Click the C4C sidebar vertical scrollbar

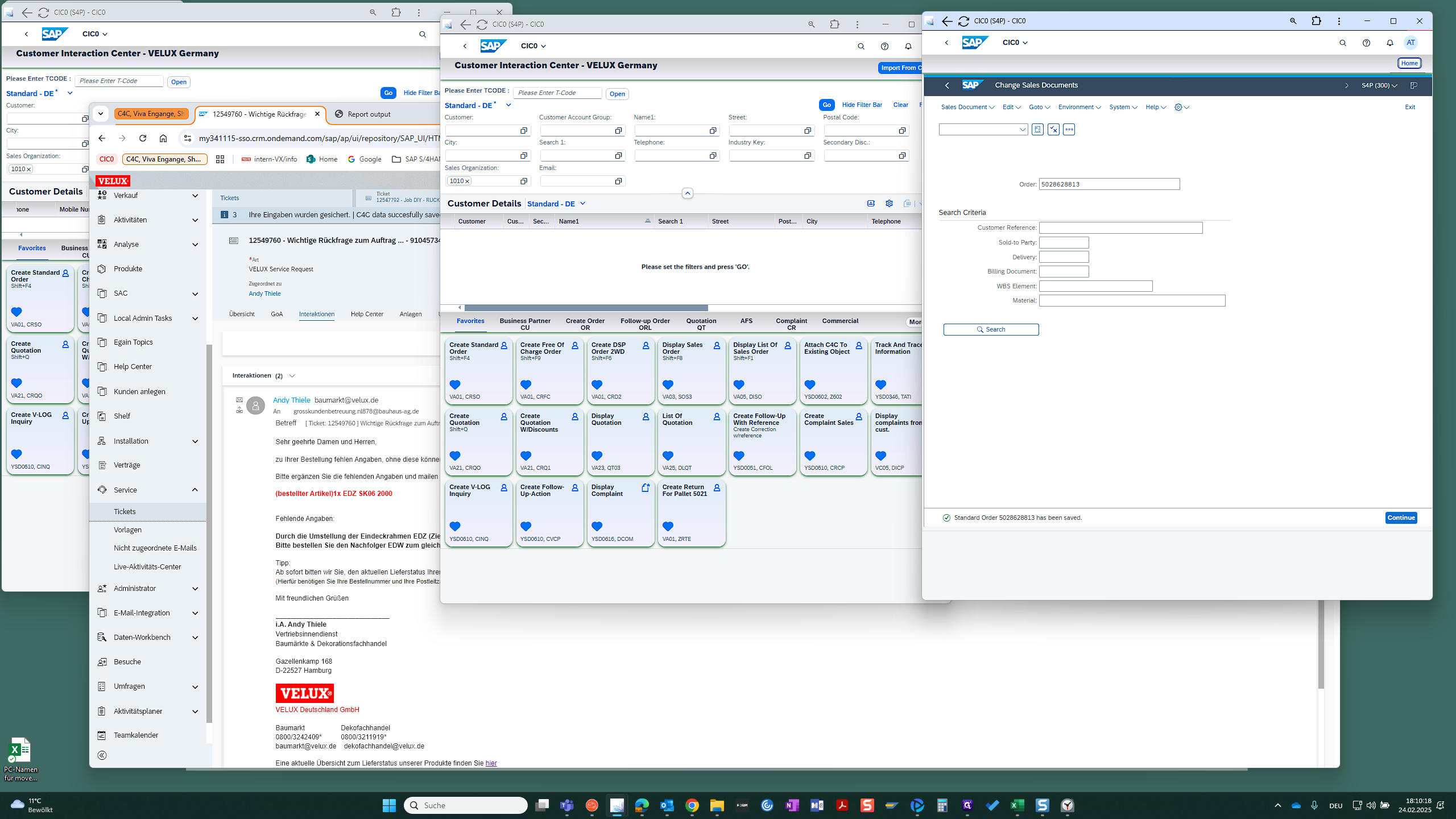[x=209, y=533]
